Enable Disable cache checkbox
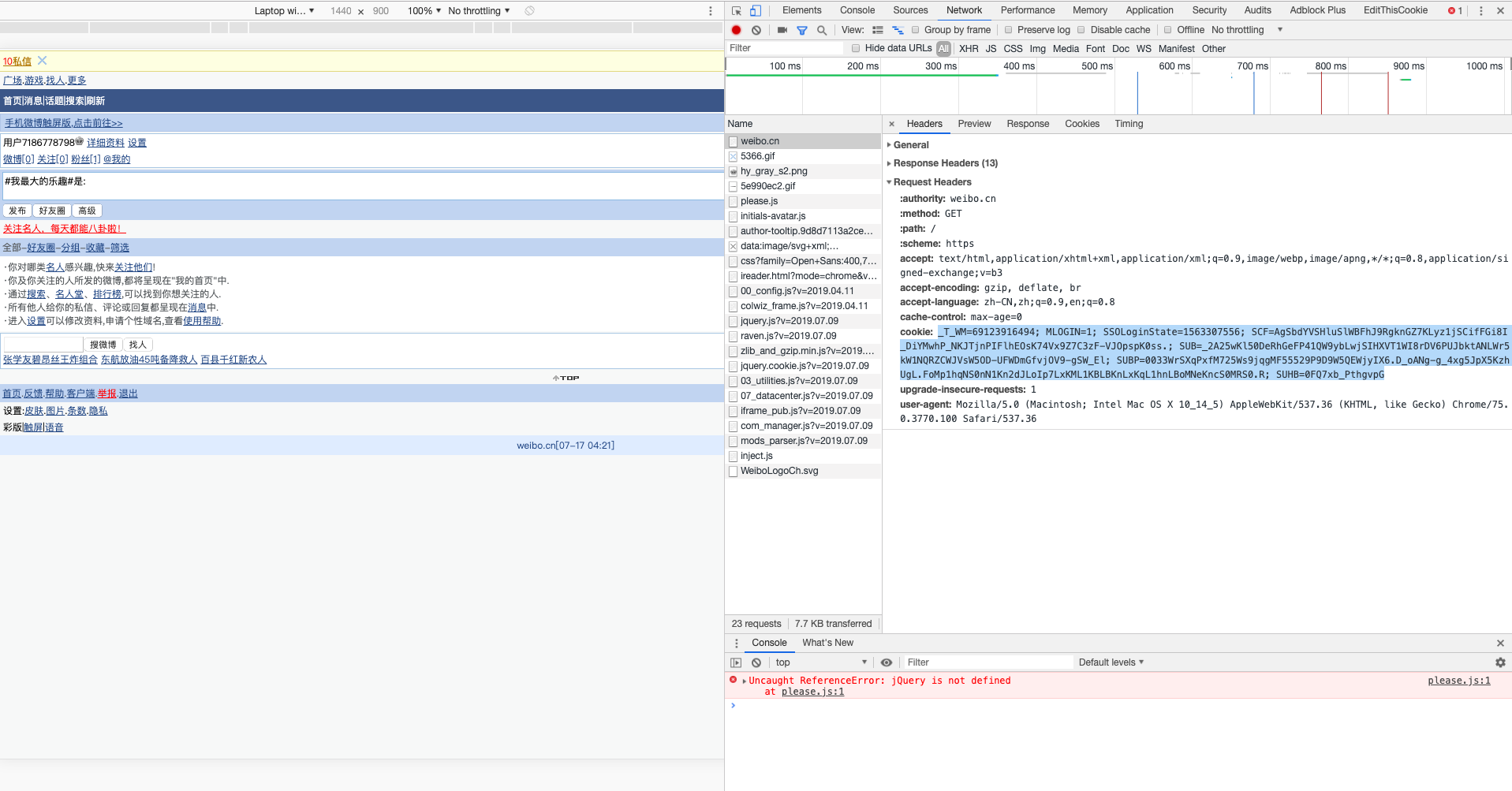Viewport: 1512px width, 791px height. (x=1081, y=30)
